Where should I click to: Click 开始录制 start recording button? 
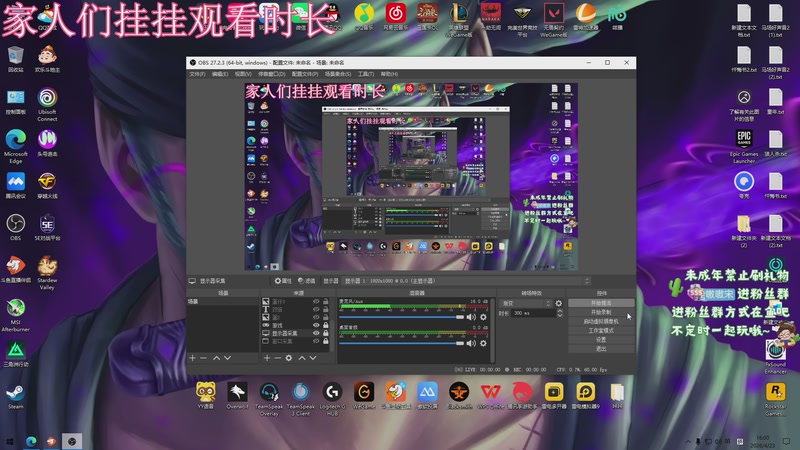[x=601, y=312]
